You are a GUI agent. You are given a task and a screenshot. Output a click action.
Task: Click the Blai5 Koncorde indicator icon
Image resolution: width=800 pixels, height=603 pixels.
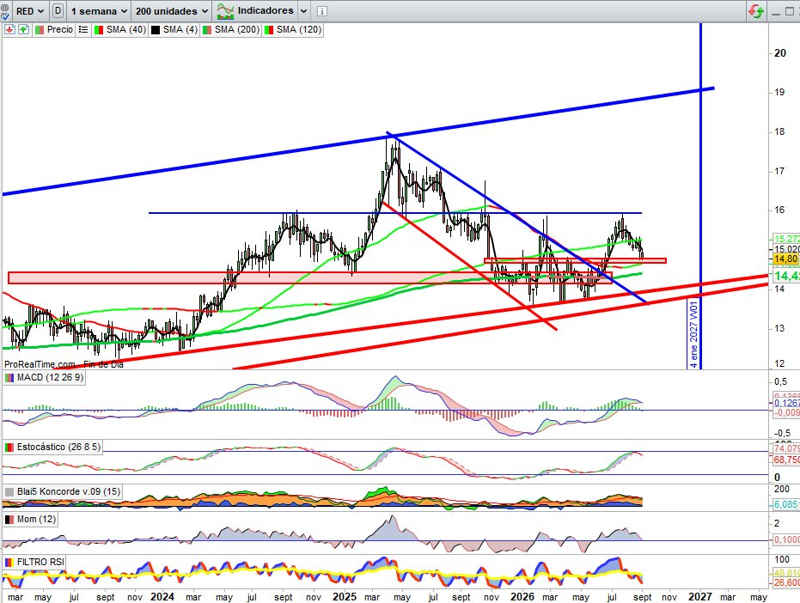pos(9,492)
